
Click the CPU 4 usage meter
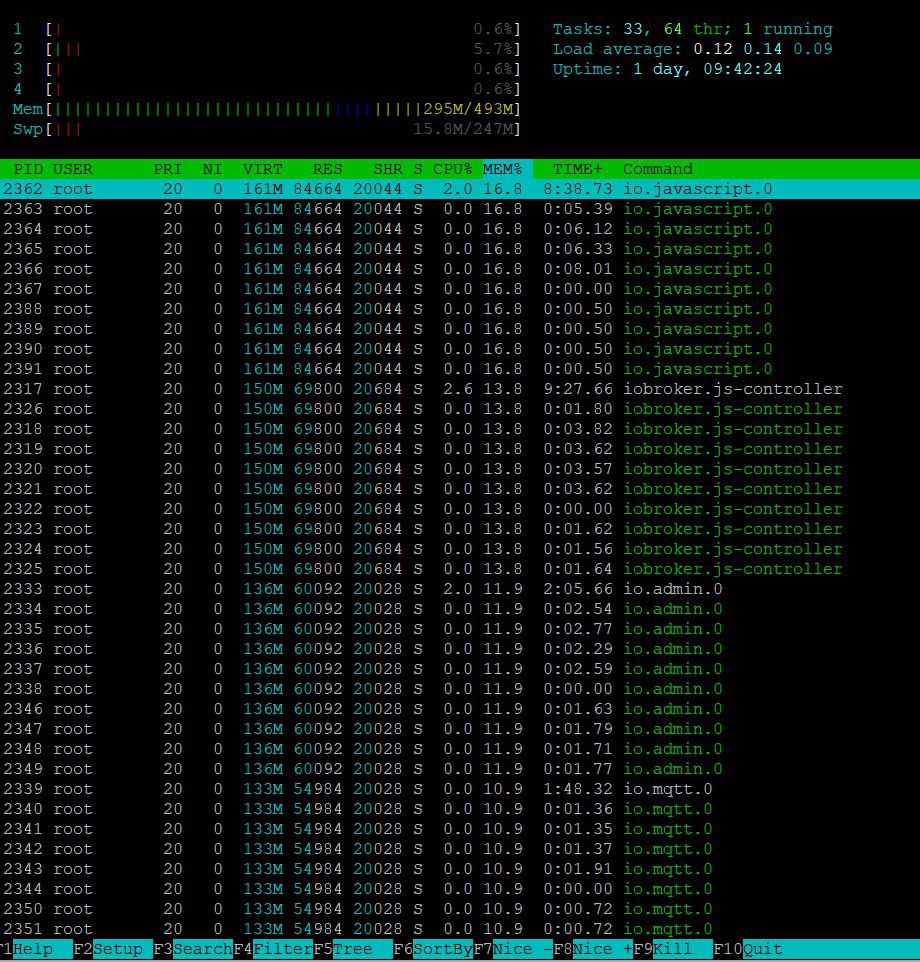click(x=266, y=90)
